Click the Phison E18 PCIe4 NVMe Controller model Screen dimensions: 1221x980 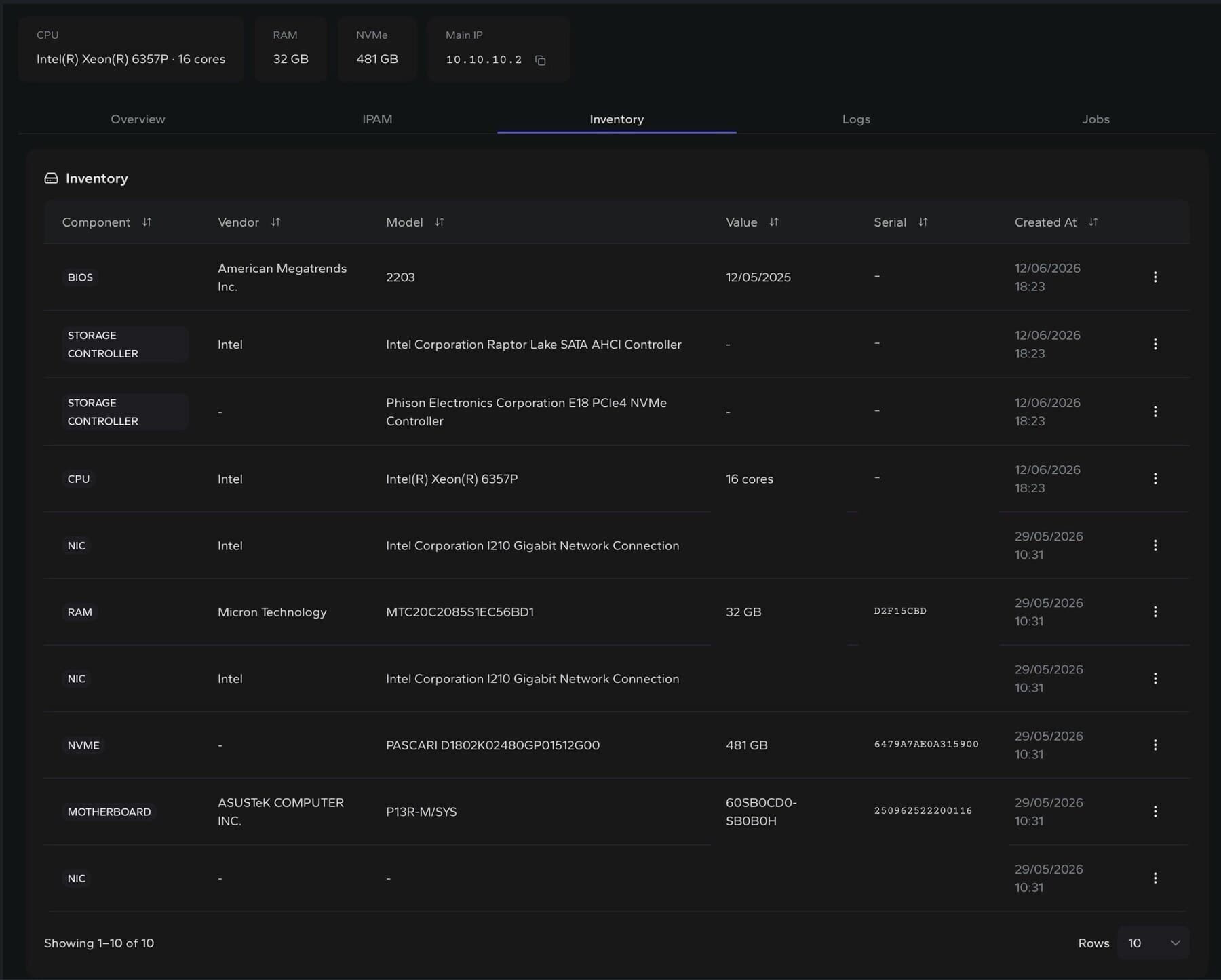coord(526,412)
